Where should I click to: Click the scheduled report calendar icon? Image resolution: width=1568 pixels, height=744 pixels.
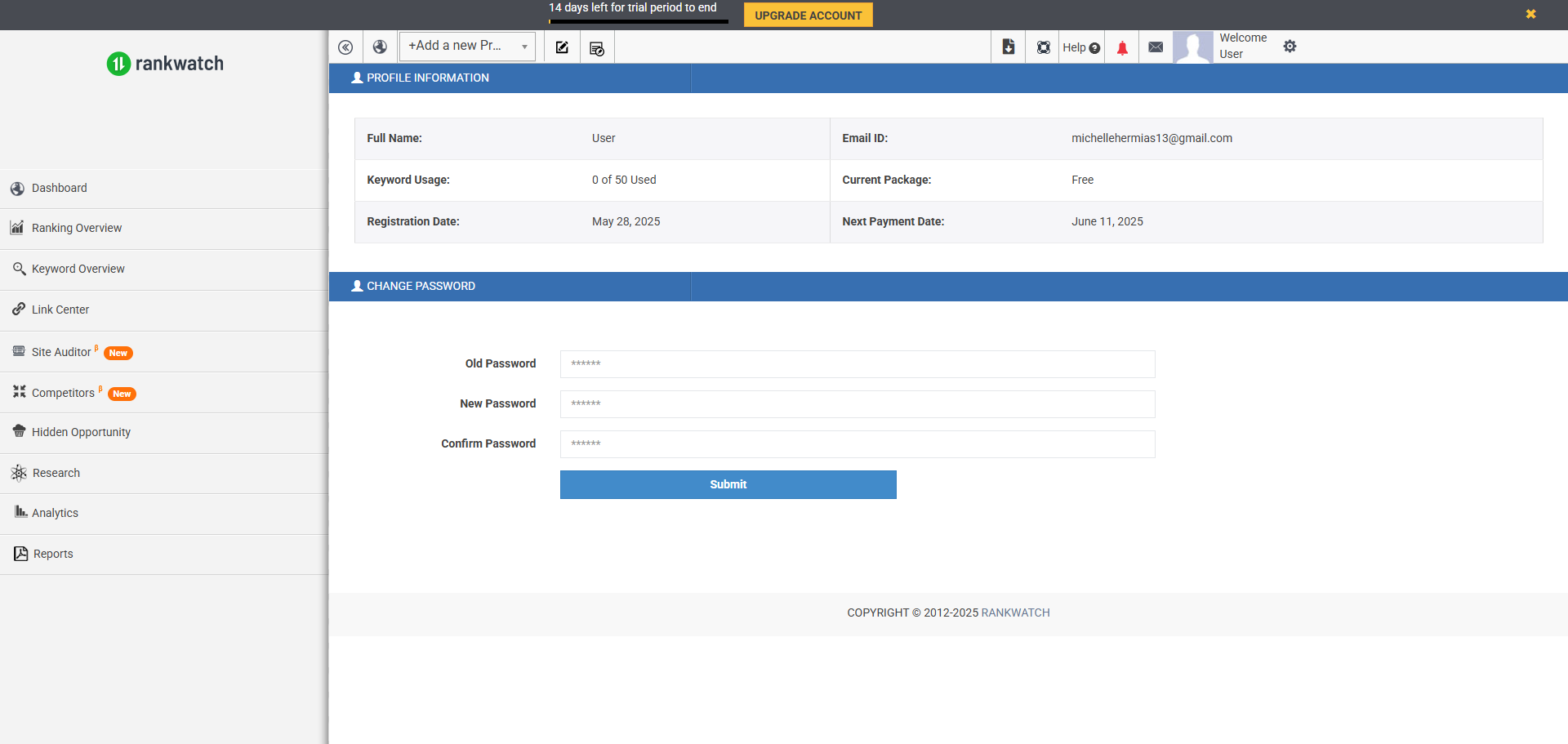tap(597, 48)
